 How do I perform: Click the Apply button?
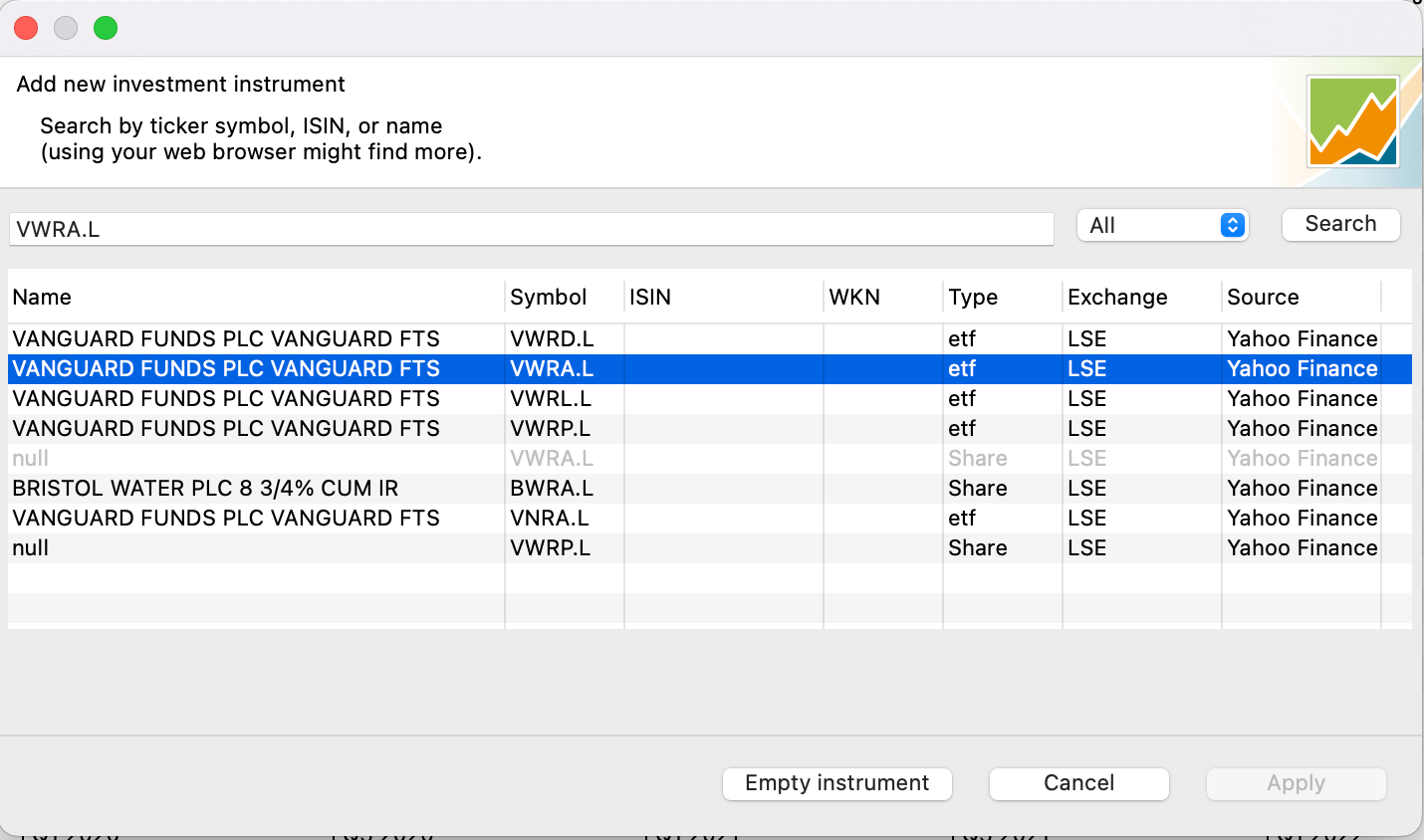[1296, 783]
